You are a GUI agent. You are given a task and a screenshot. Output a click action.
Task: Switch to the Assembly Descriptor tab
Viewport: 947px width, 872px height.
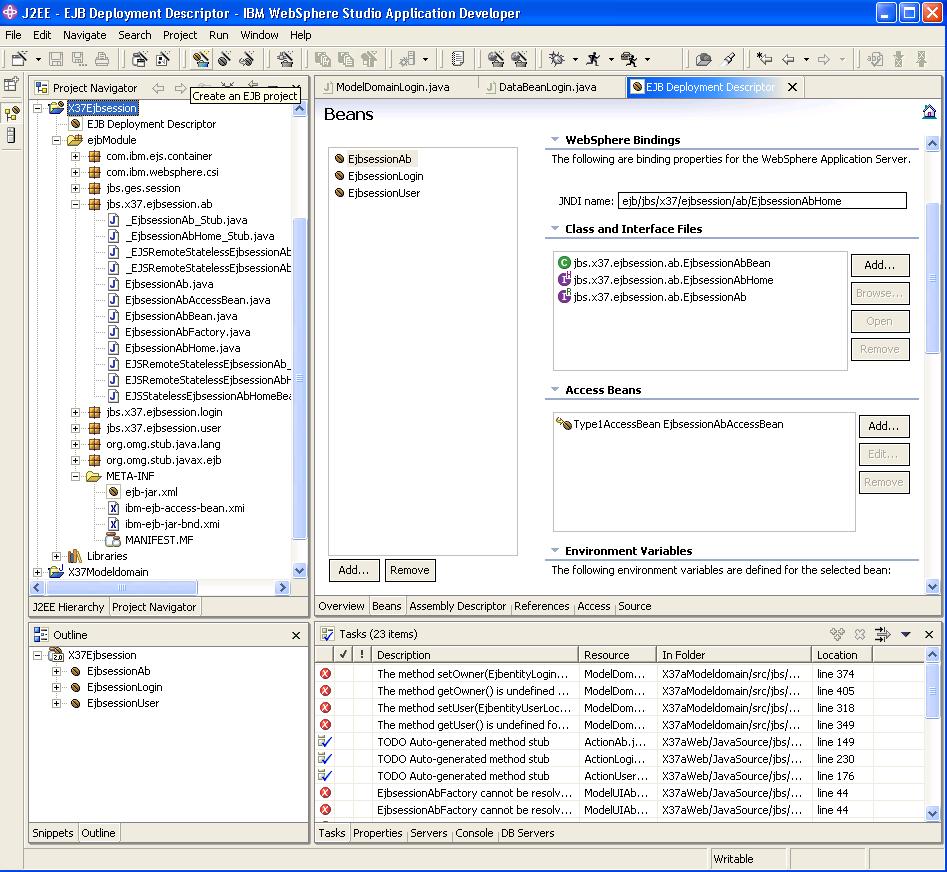(457, 606)
